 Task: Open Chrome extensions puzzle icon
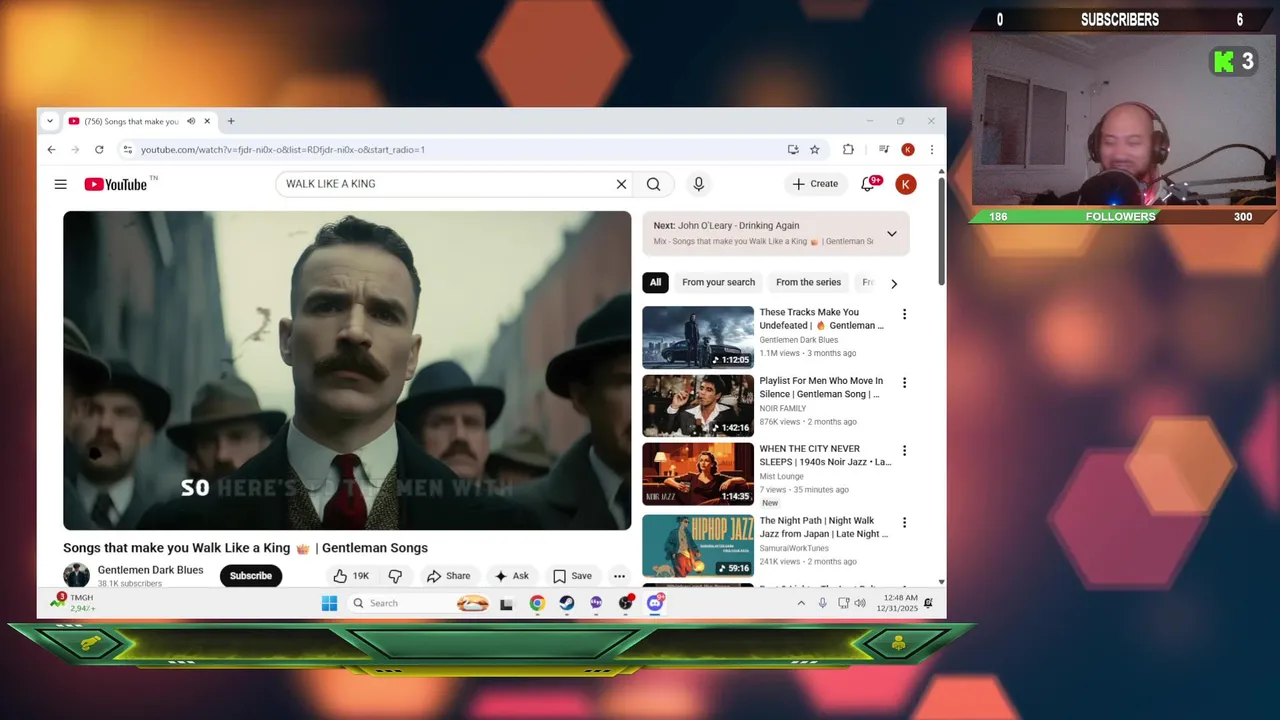[x=848, y=150]
